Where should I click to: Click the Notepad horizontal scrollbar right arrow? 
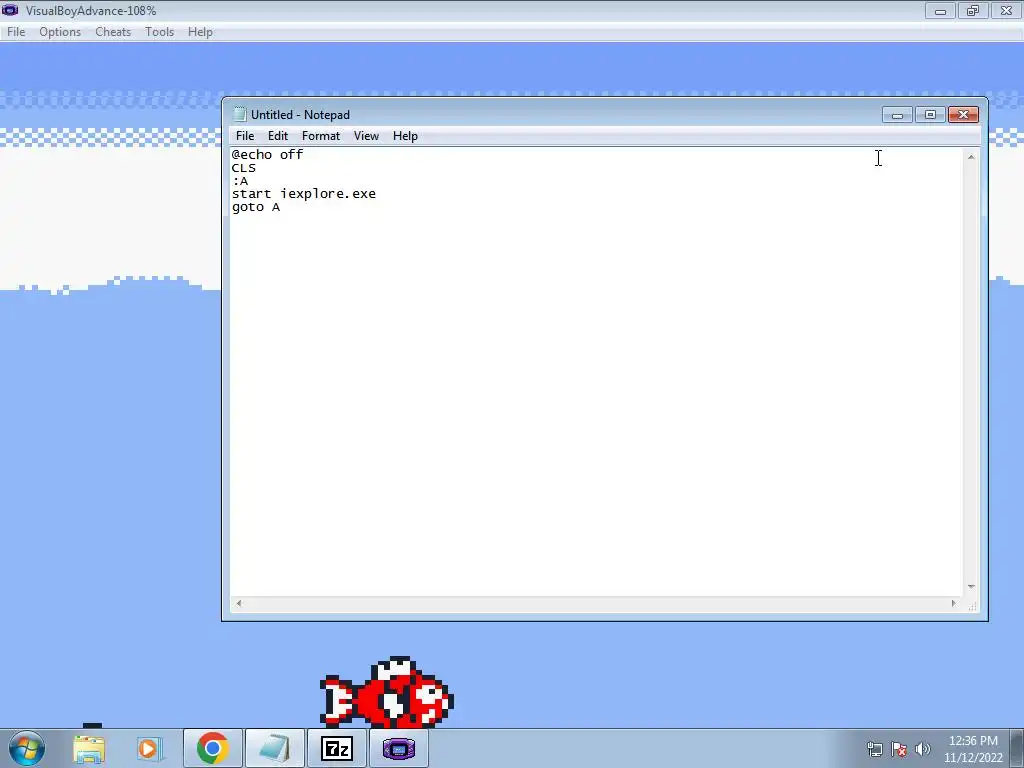coord(953,603)
